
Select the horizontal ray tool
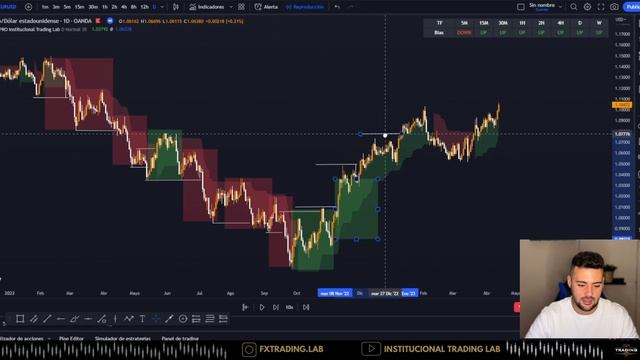(x=61, y=319)
